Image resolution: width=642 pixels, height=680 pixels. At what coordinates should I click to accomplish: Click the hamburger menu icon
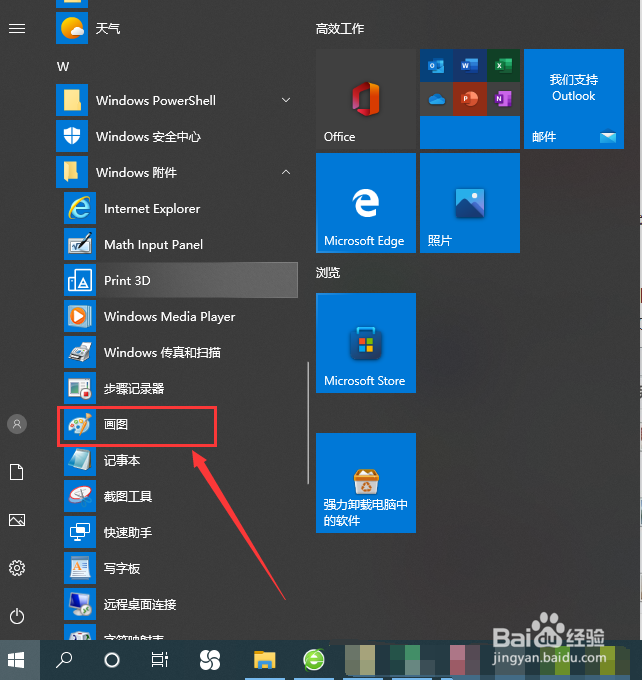pyautogui.click(x=17, y=29)
